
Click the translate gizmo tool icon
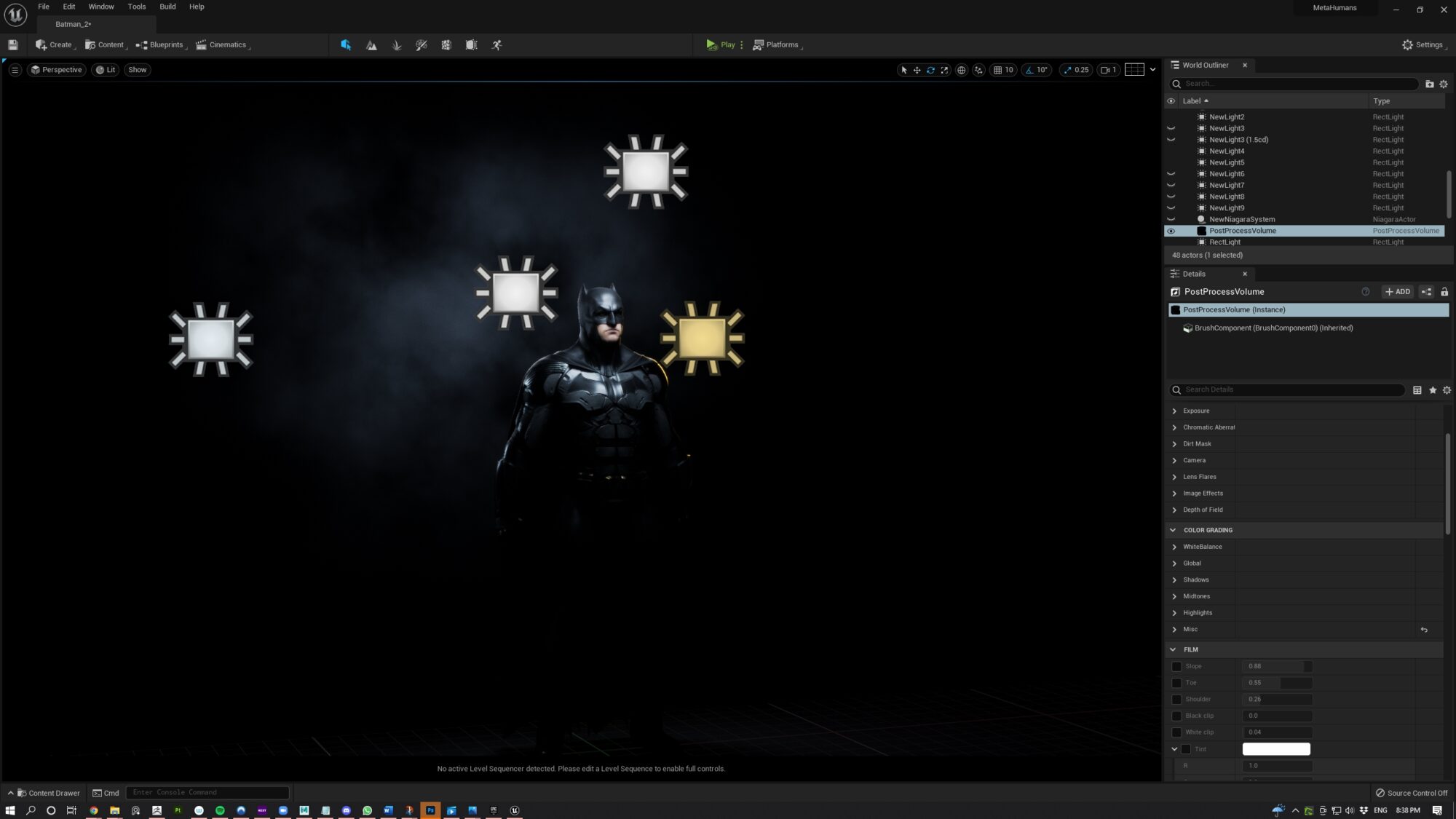click(x=917, y=70)
